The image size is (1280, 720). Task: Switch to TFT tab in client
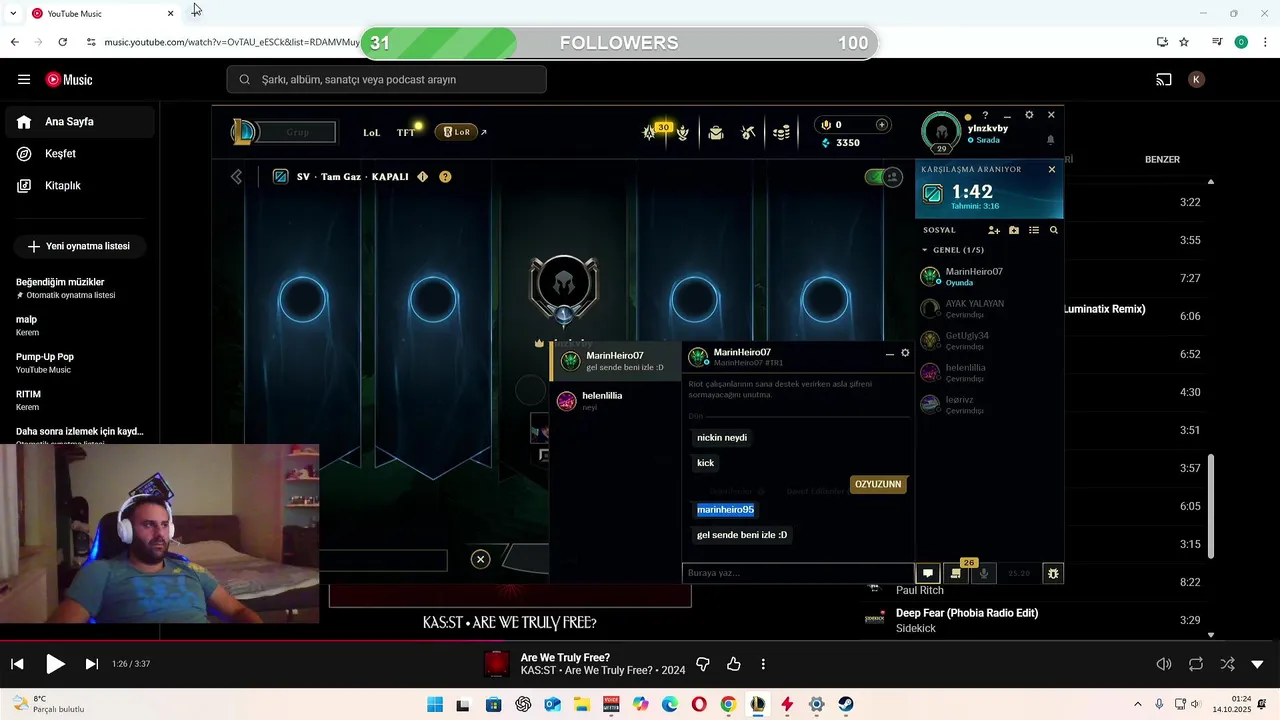coord(406,132)
